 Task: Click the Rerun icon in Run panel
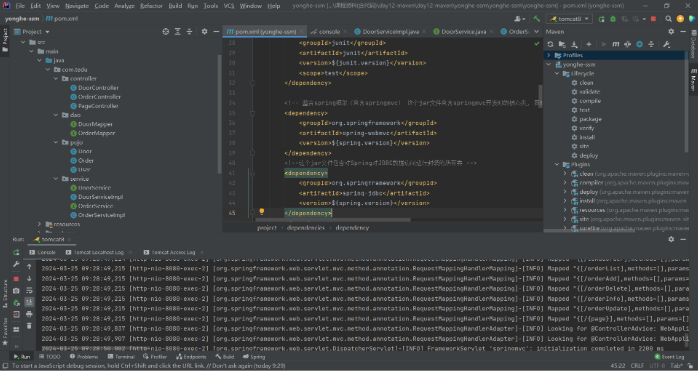pyautogui.click(x=16, y=253)
